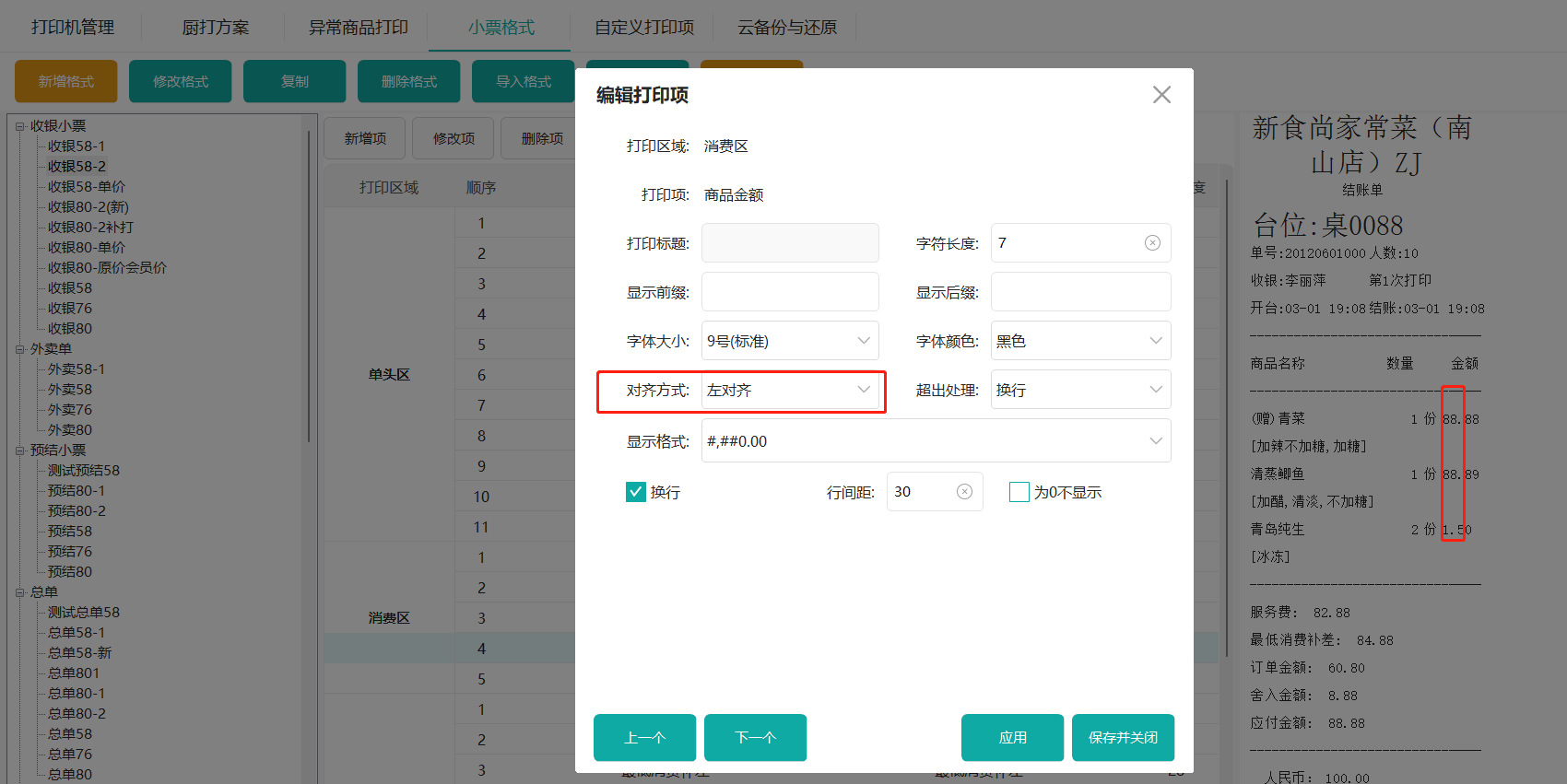This screenshot has height=784, width=1567.
Task: Select 测试总单58 in the tree
Action: (84, 613)
